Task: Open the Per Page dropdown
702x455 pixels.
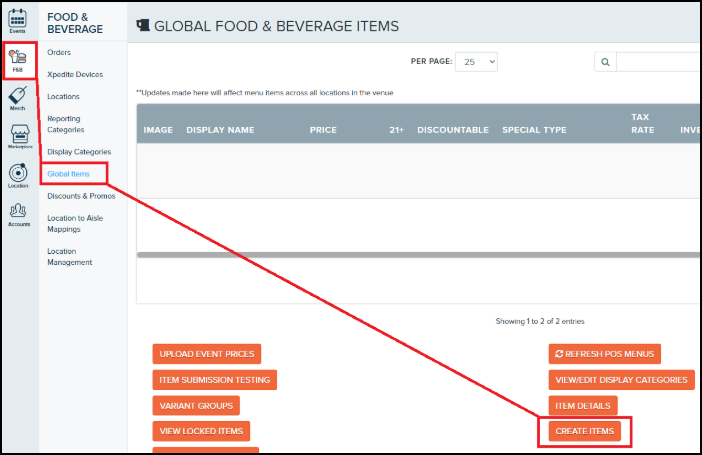Action: (x=476, y=62)
